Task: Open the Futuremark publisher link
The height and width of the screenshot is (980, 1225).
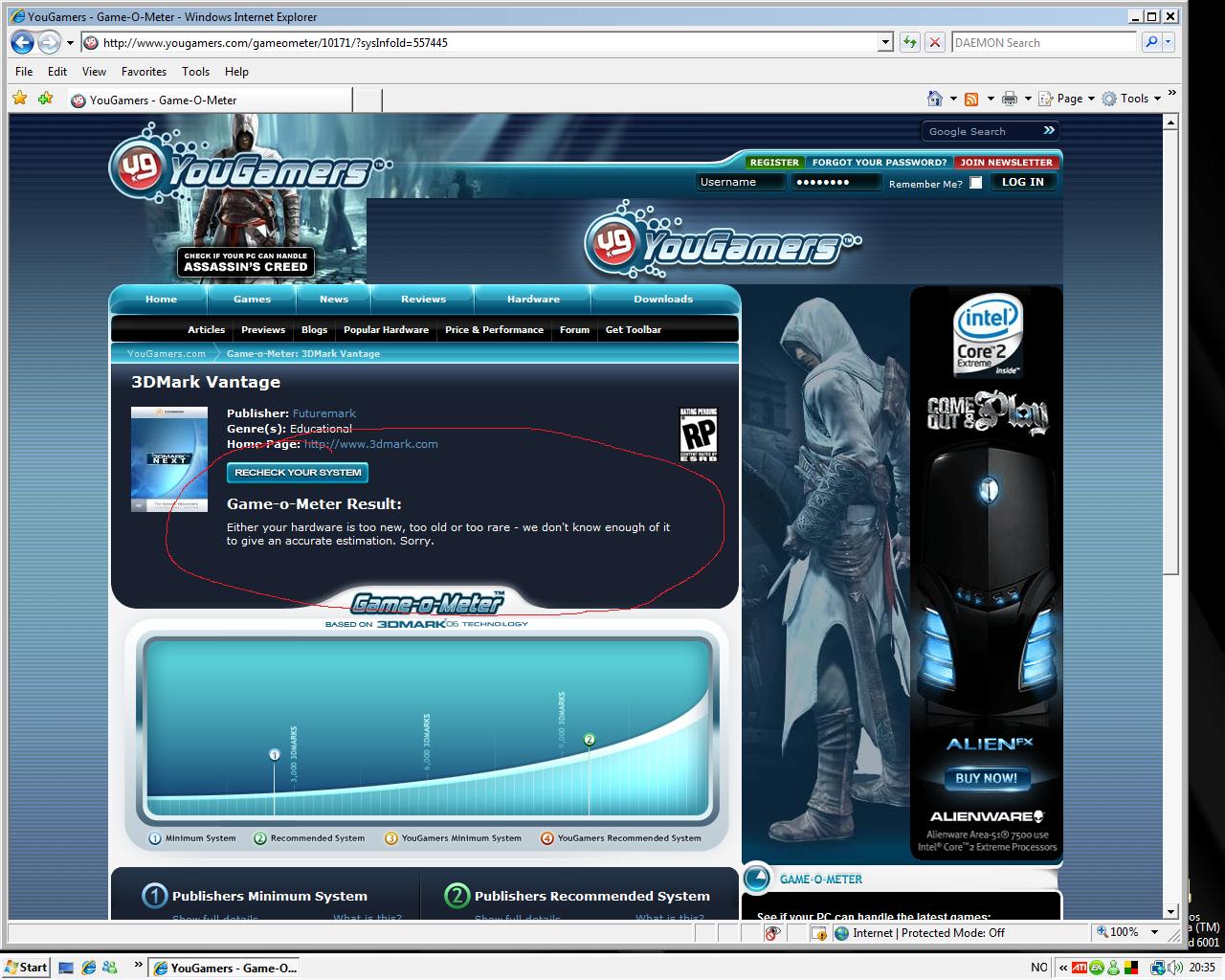Action: (x=323, y=413)
